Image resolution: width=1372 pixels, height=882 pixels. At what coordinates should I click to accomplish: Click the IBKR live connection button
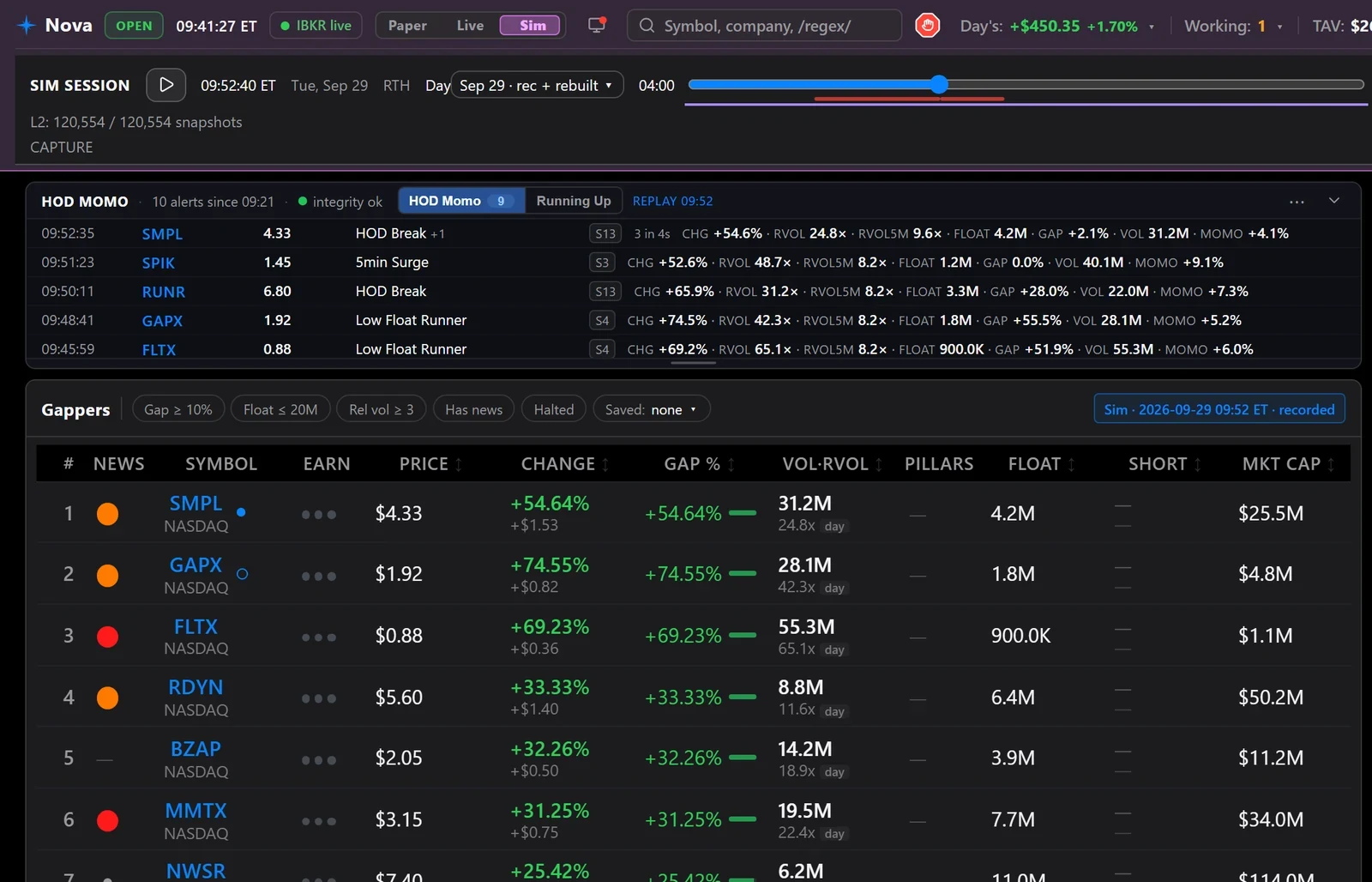coord(316,26)
